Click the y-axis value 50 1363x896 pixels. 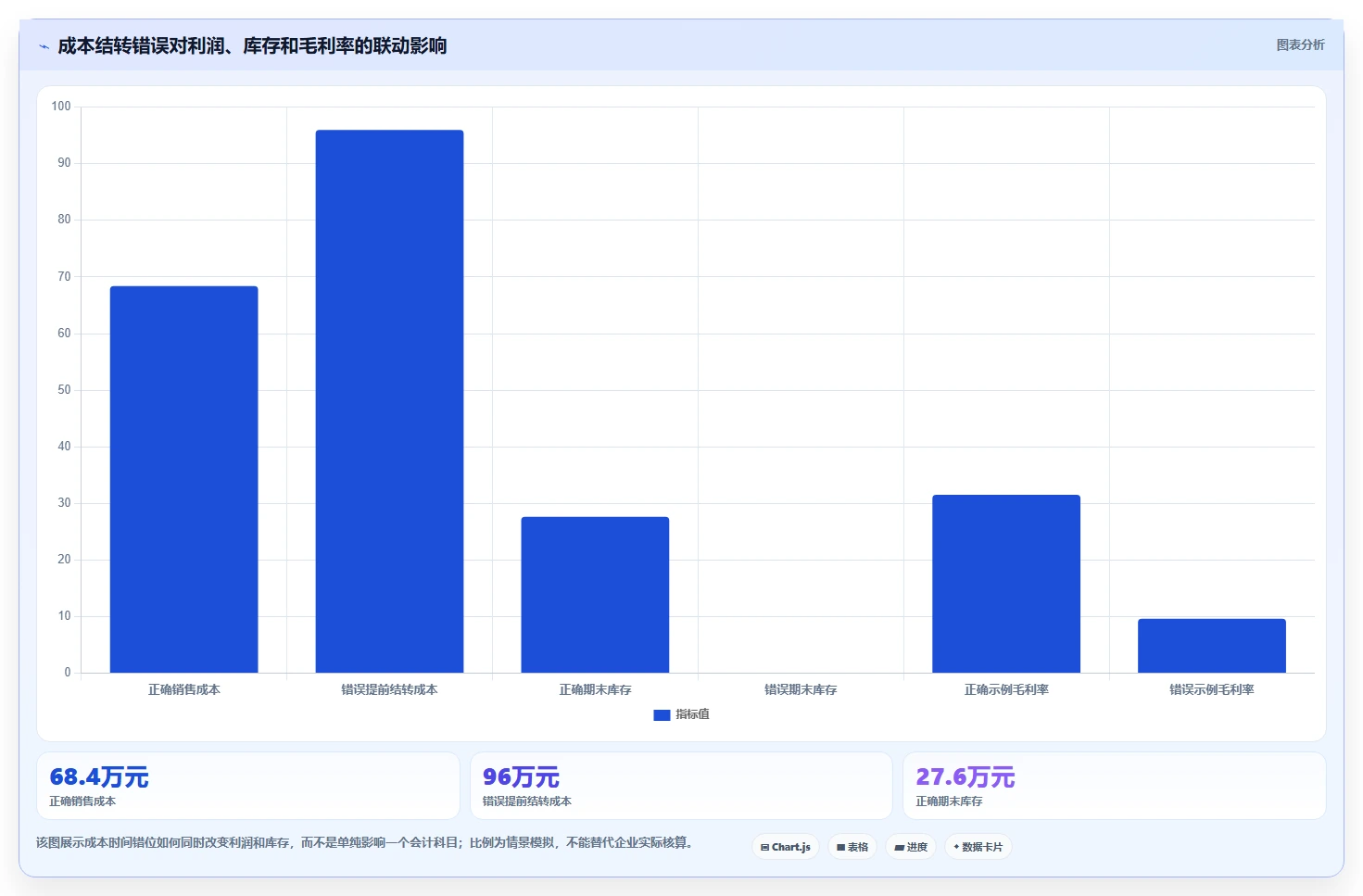[64, 390]
